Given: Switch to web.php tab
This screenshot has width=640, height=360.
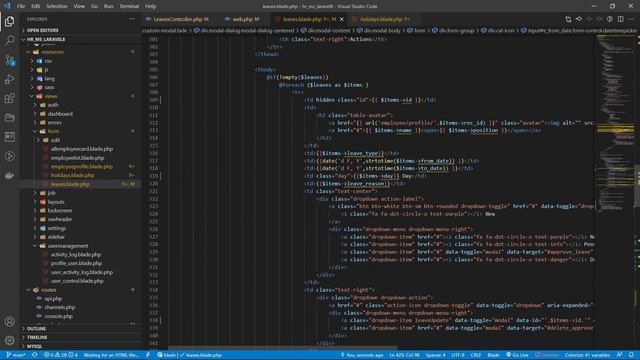Looking at the screenshot, I should [x=245, y=19].
